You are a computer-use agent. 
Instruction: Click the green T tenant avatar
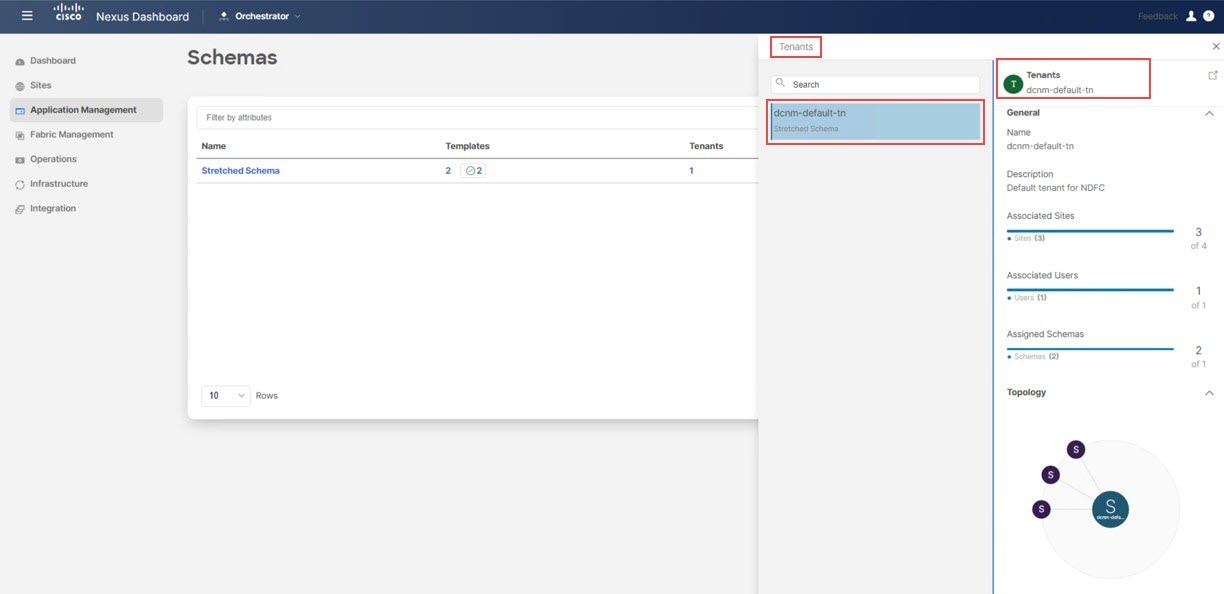click(x=1013, y=84)
